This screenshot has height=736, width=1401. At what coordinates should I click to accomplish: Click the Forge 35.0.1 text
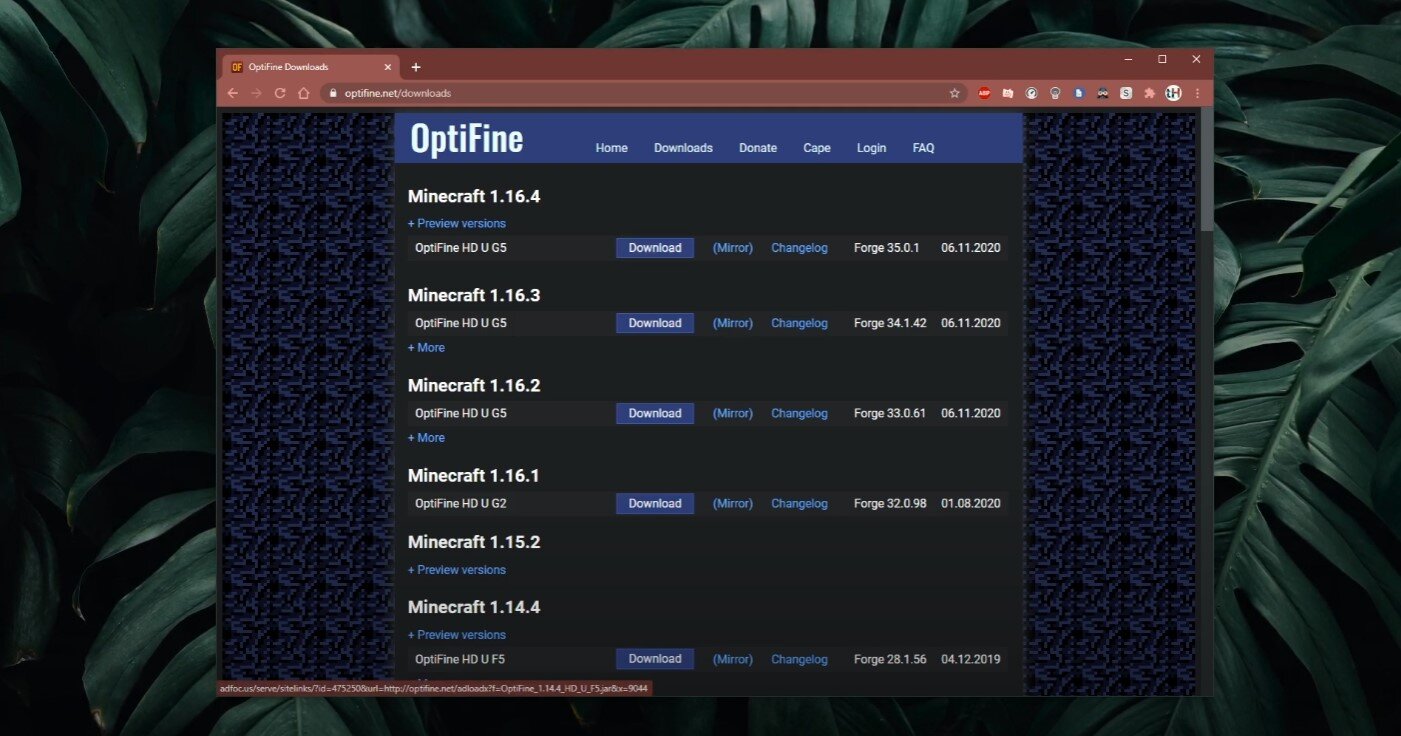coord(886,248)
